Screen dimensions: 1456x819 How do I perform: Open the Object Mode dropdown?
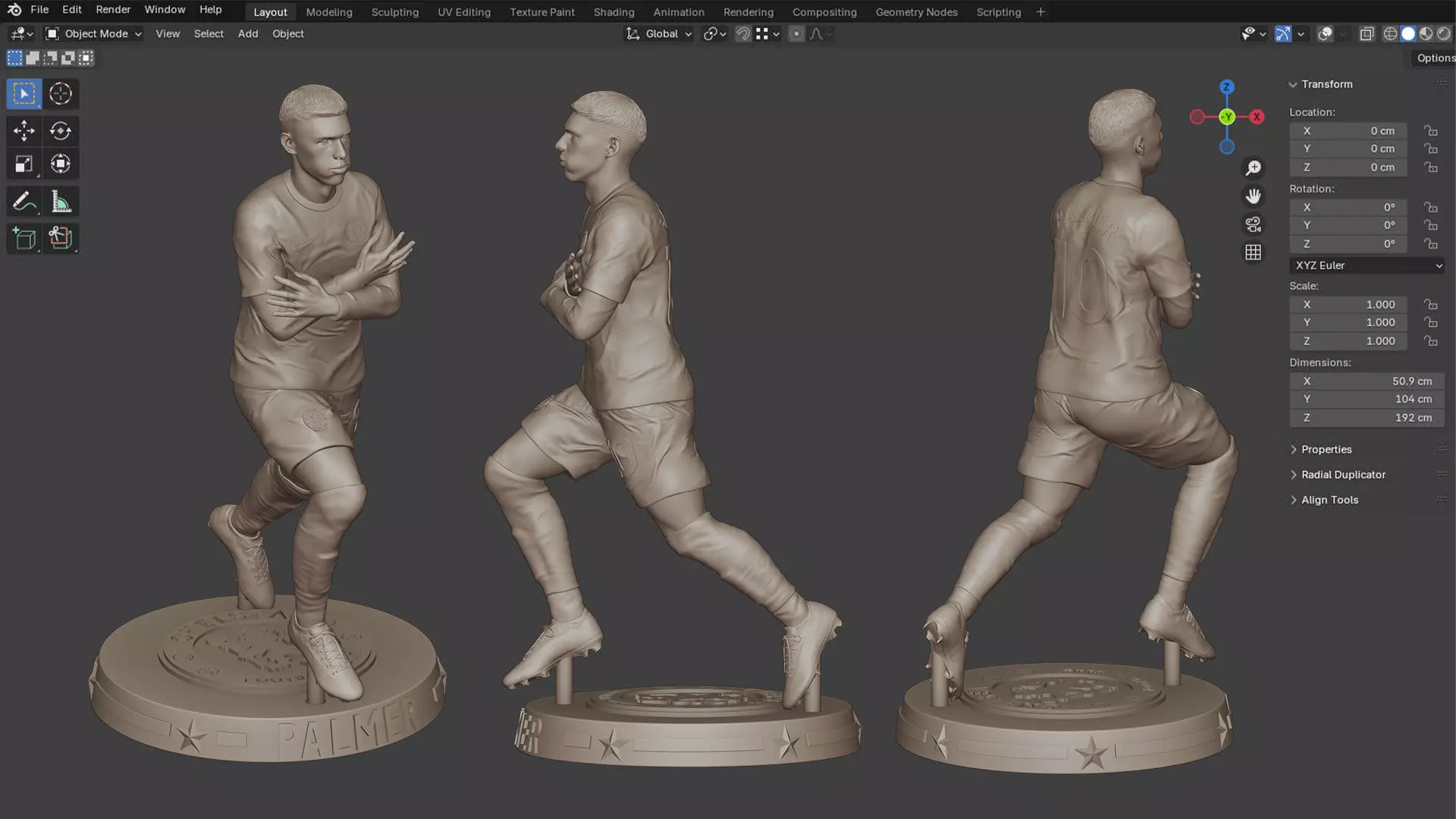pos(94,34)
